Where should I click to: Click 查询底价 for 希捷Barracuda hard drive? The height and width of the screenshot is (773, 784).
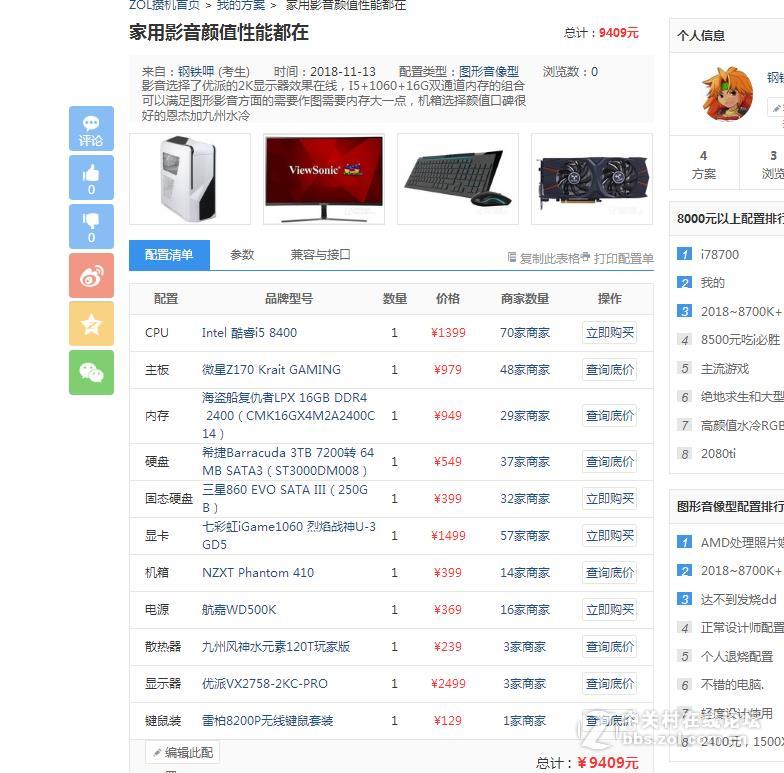(610, 462)
